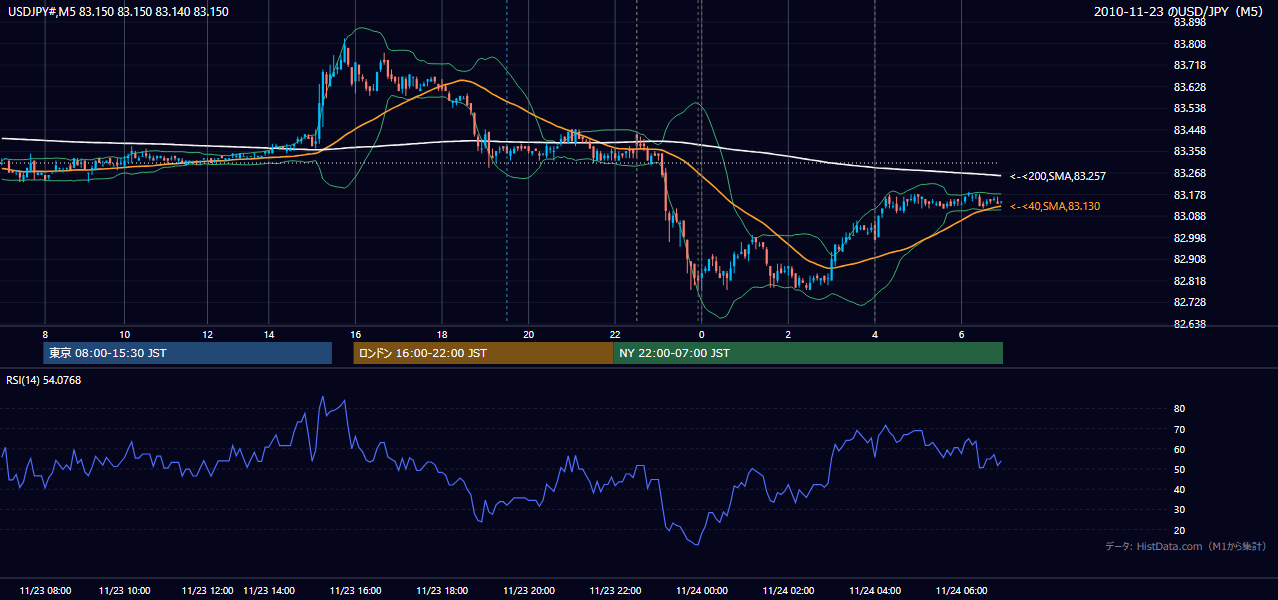Click the bottom time label 11/23 14:00
The image size is (1278, 600).
[x=269, y=590]
